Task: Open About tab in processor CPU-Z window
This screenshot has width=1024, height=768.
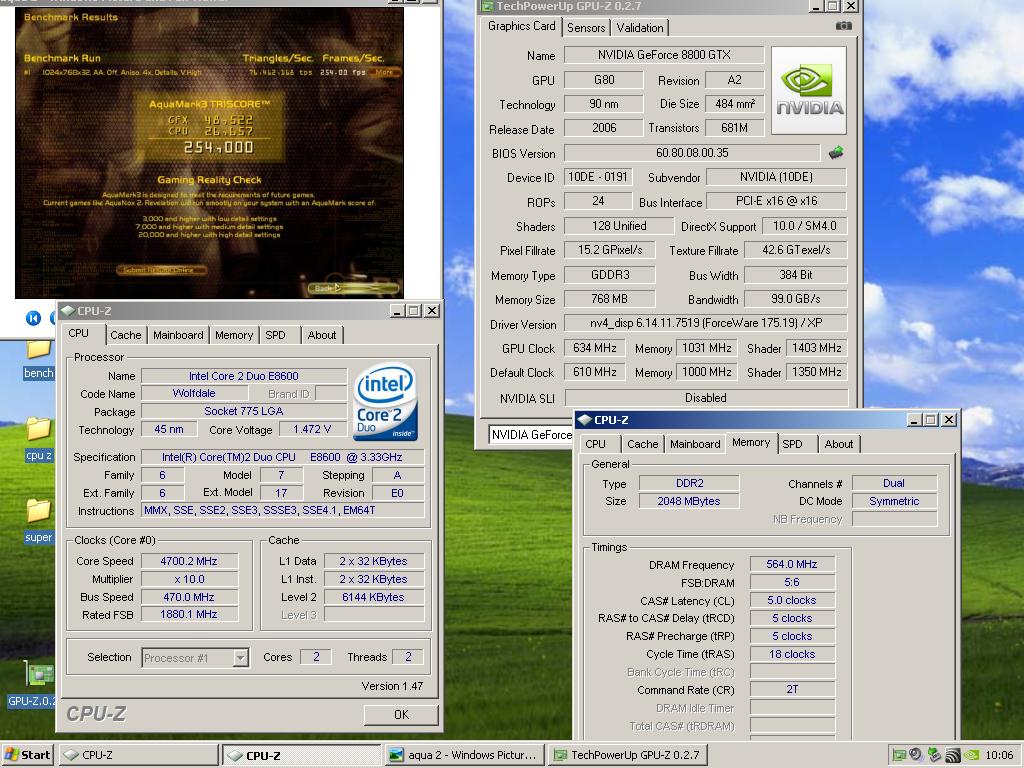Action: tap(322, 335)
